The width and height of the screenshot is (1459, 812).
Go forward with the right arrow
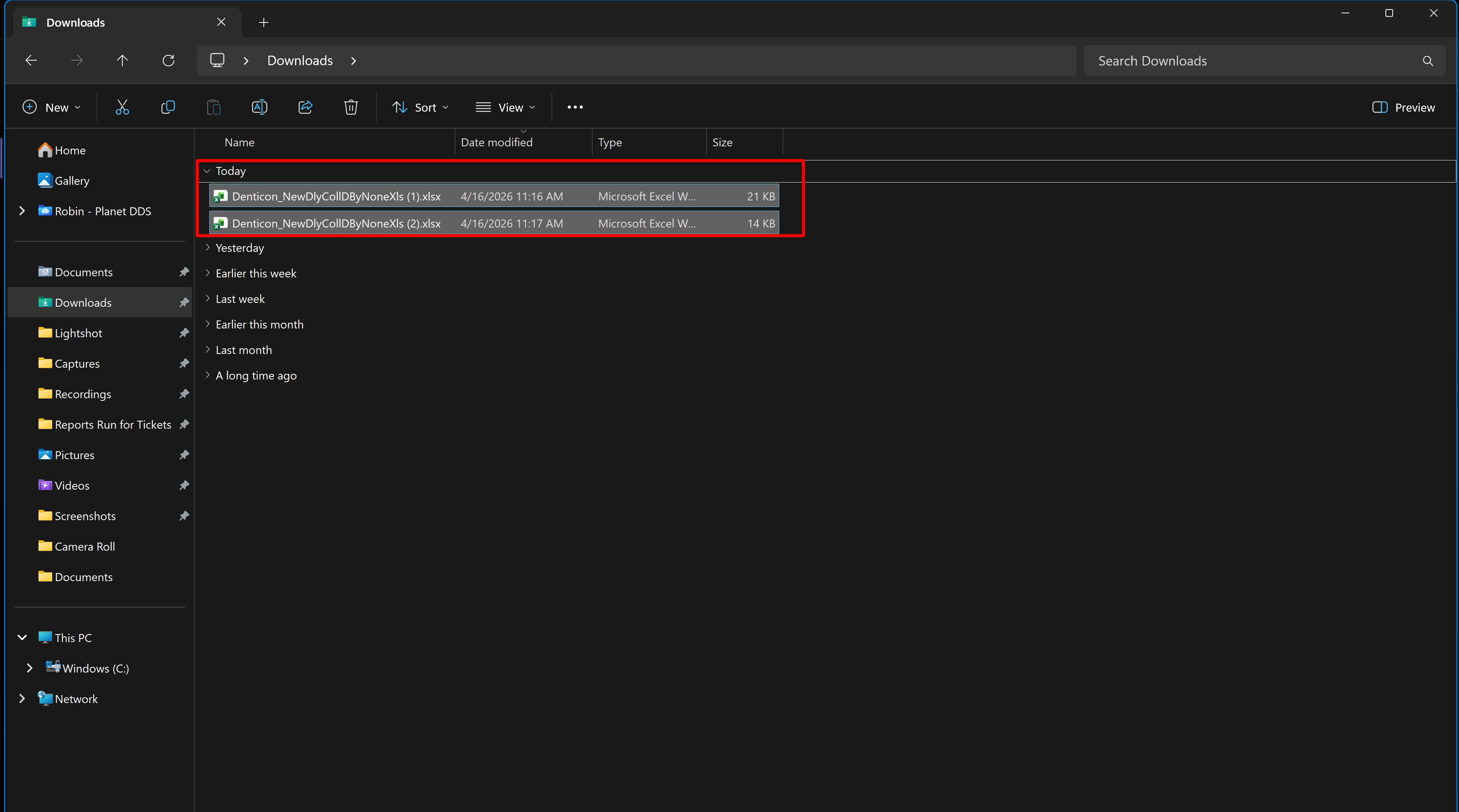click(77, 60)
